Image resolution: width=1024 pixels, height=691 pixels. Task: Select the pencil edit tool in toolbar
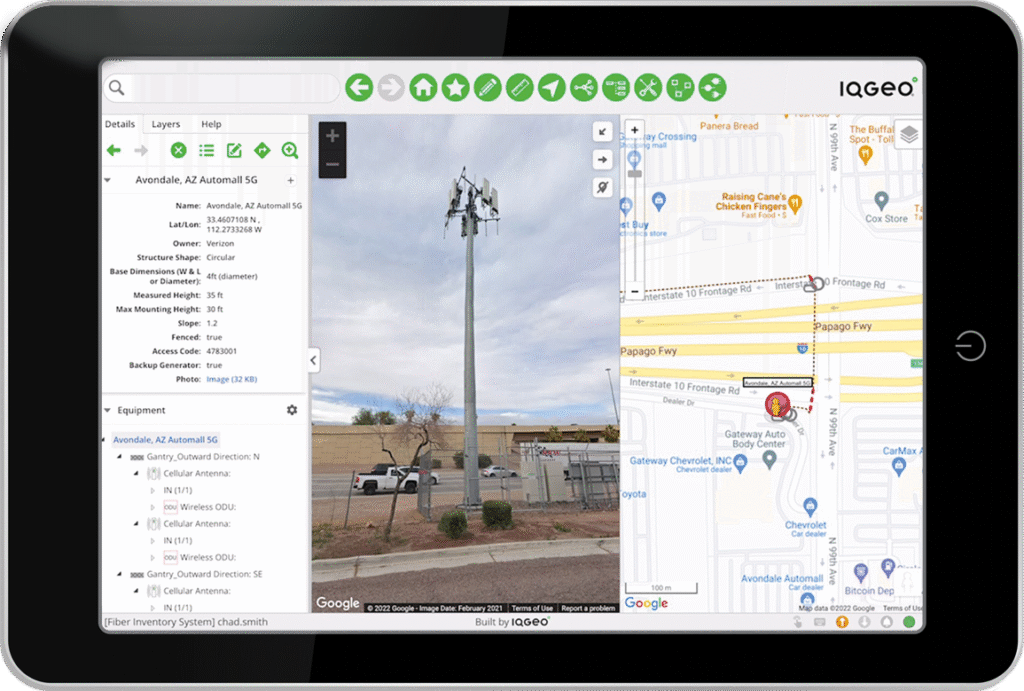[487, 88]
